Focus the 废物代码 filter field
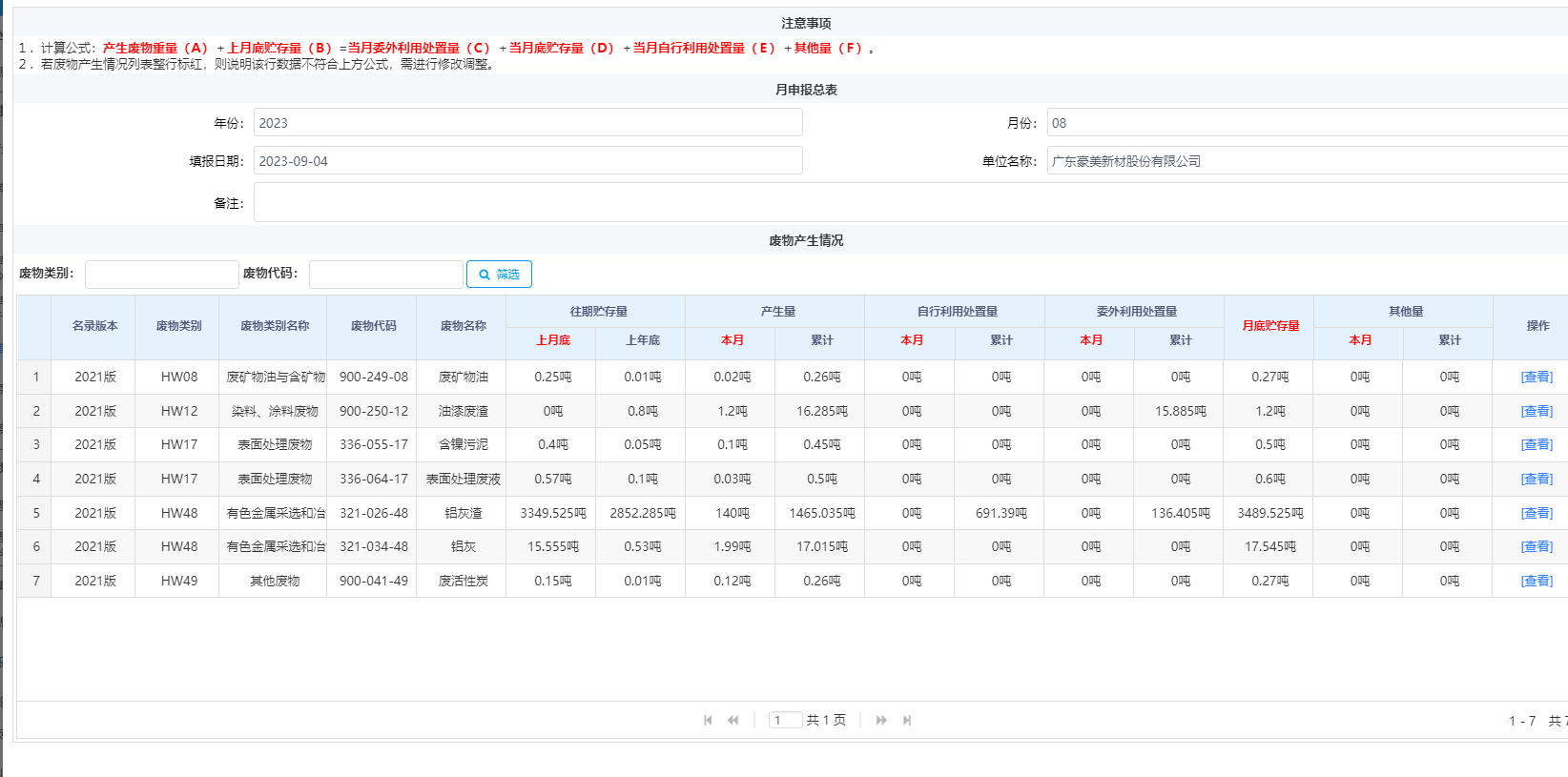The width and height of the screenshot is (1568, 777). (x=385, y=275)
